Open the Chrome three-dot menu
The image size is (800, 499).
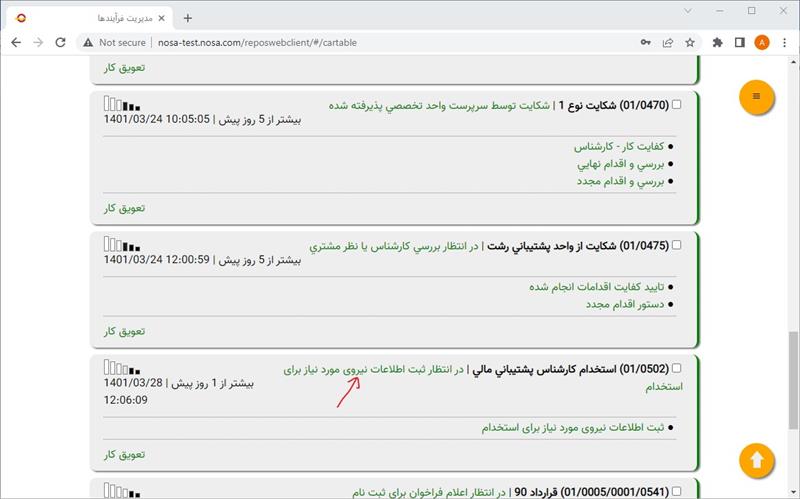click(784, 43)
